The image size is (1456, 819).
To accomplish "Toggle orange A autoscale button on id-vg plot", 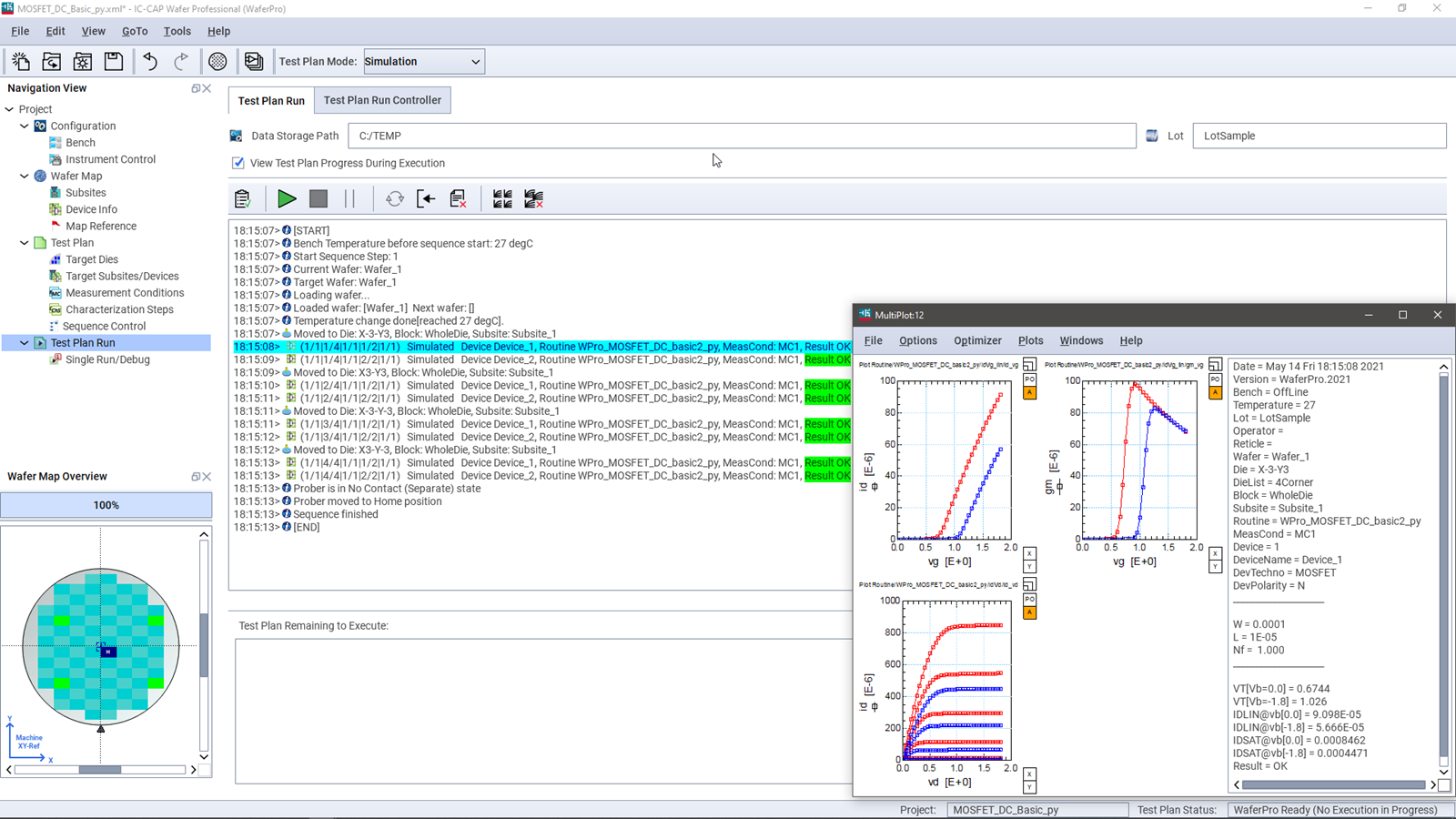I will pos(1029,393).
